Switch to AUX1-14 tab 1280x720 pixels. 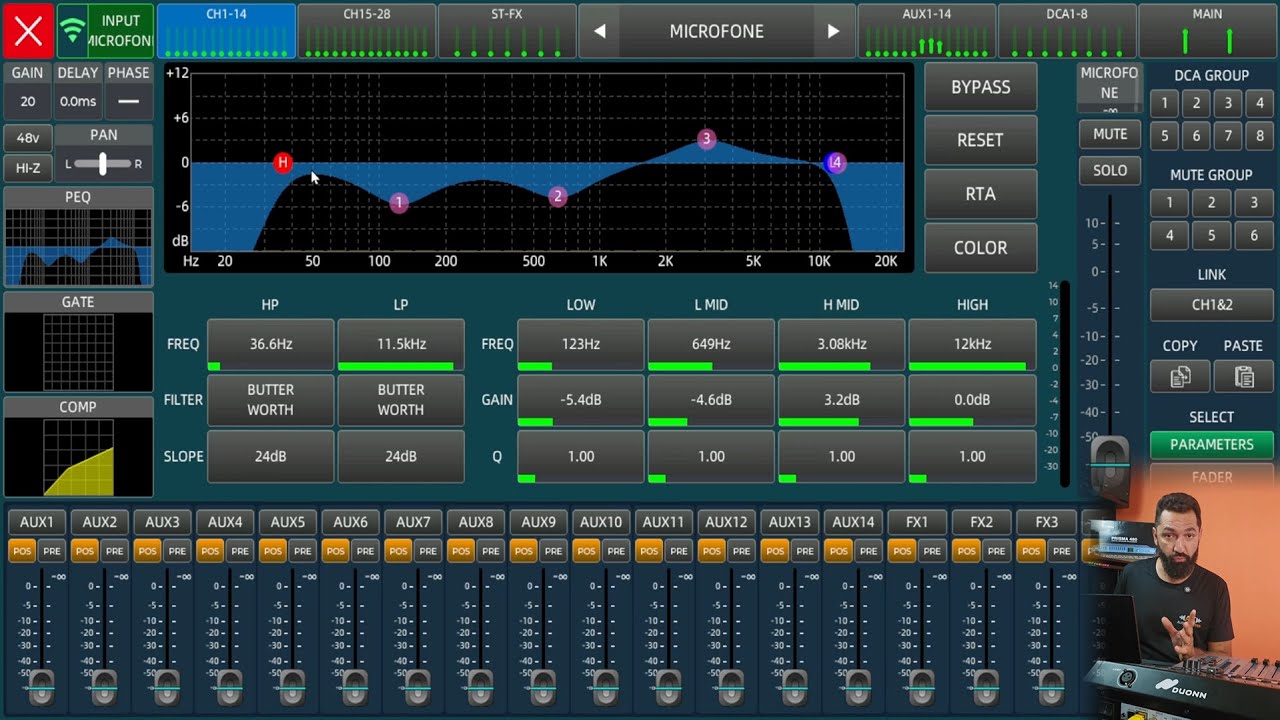[926, 31]
